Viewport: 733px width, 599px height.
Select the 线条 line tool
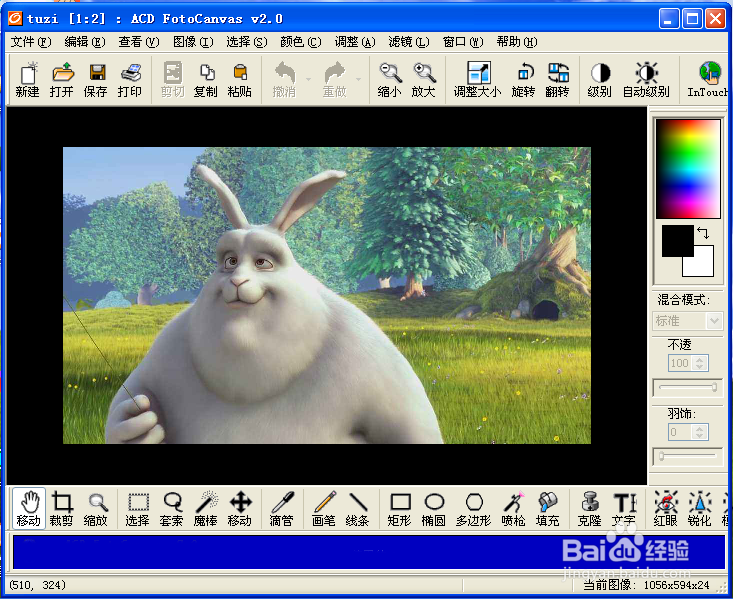click(x=358, y=509)
